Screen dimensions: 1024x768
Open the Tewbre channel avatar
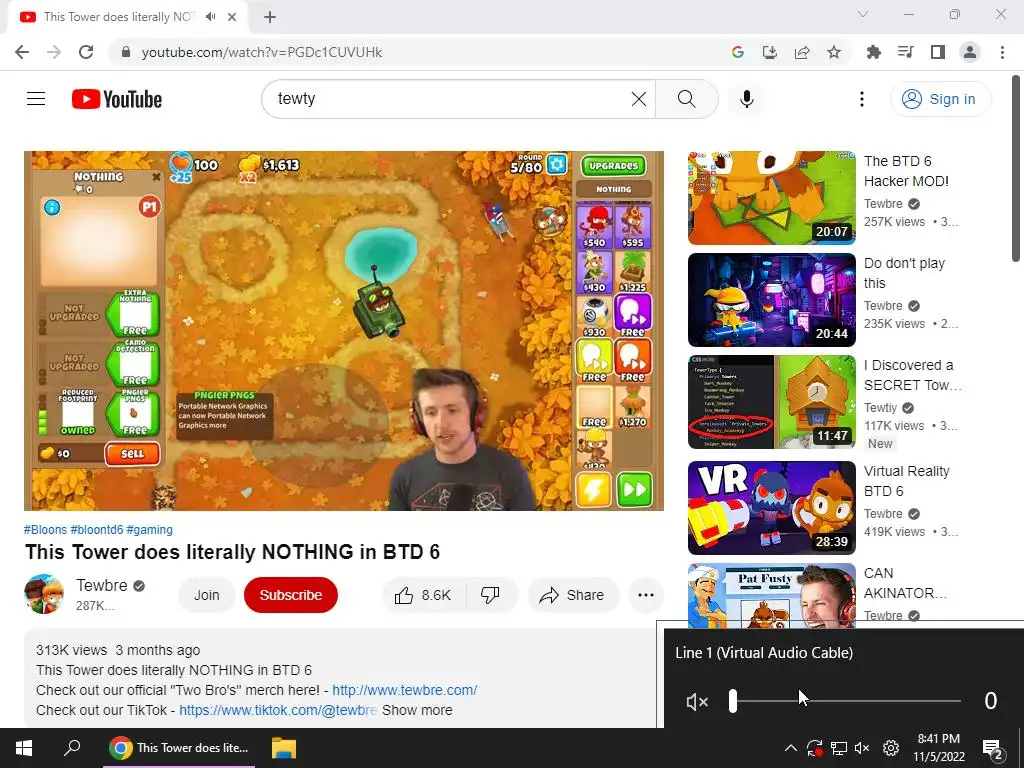44,594
